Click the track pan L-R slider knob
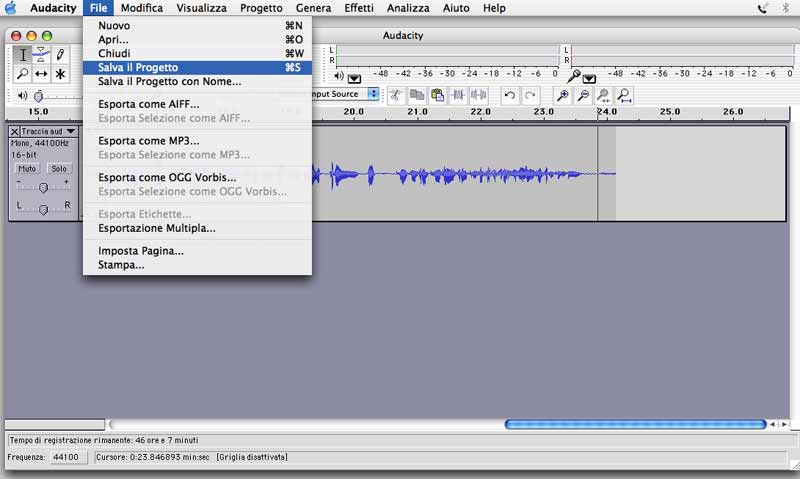 (x=43, y=209)
